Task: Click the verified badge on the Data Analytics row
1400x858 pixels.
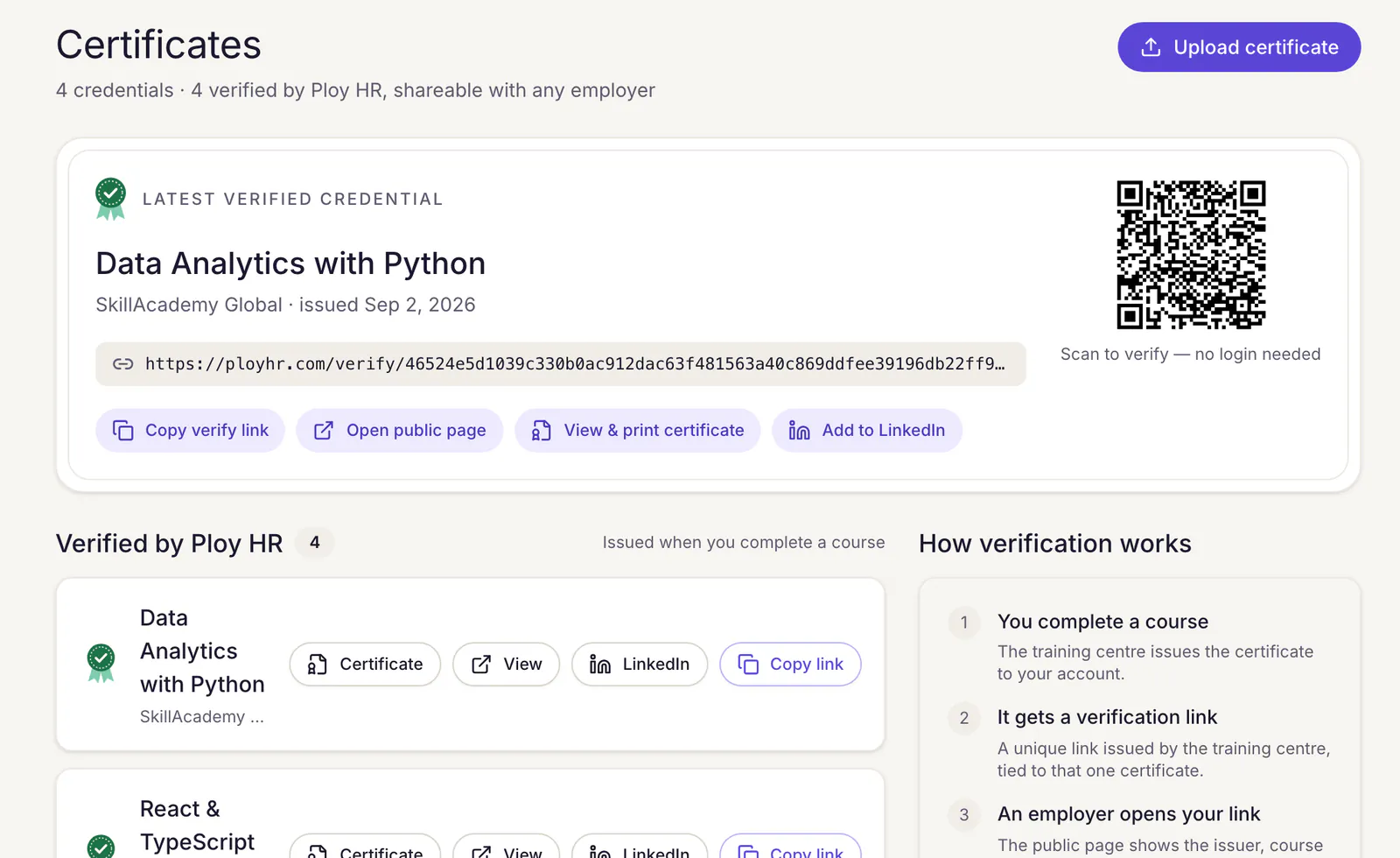Action: pos(101,663)
